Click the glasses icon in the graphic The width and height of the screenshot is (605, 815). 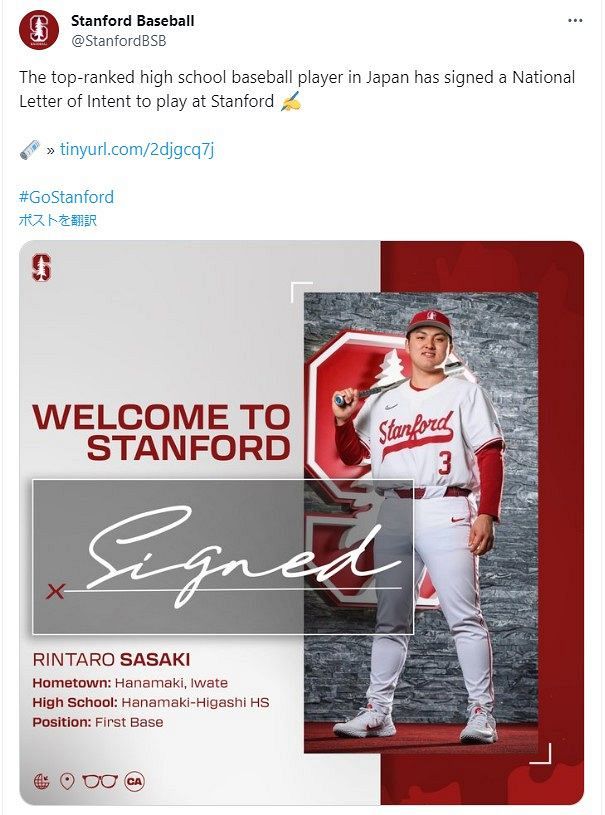(x=100, y=781)
